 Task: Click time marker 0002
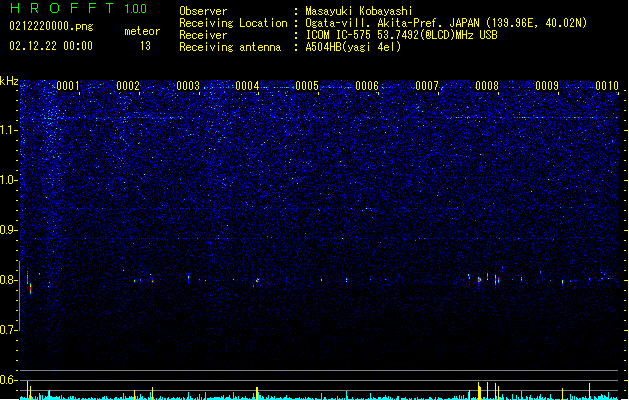click(128, 86)
